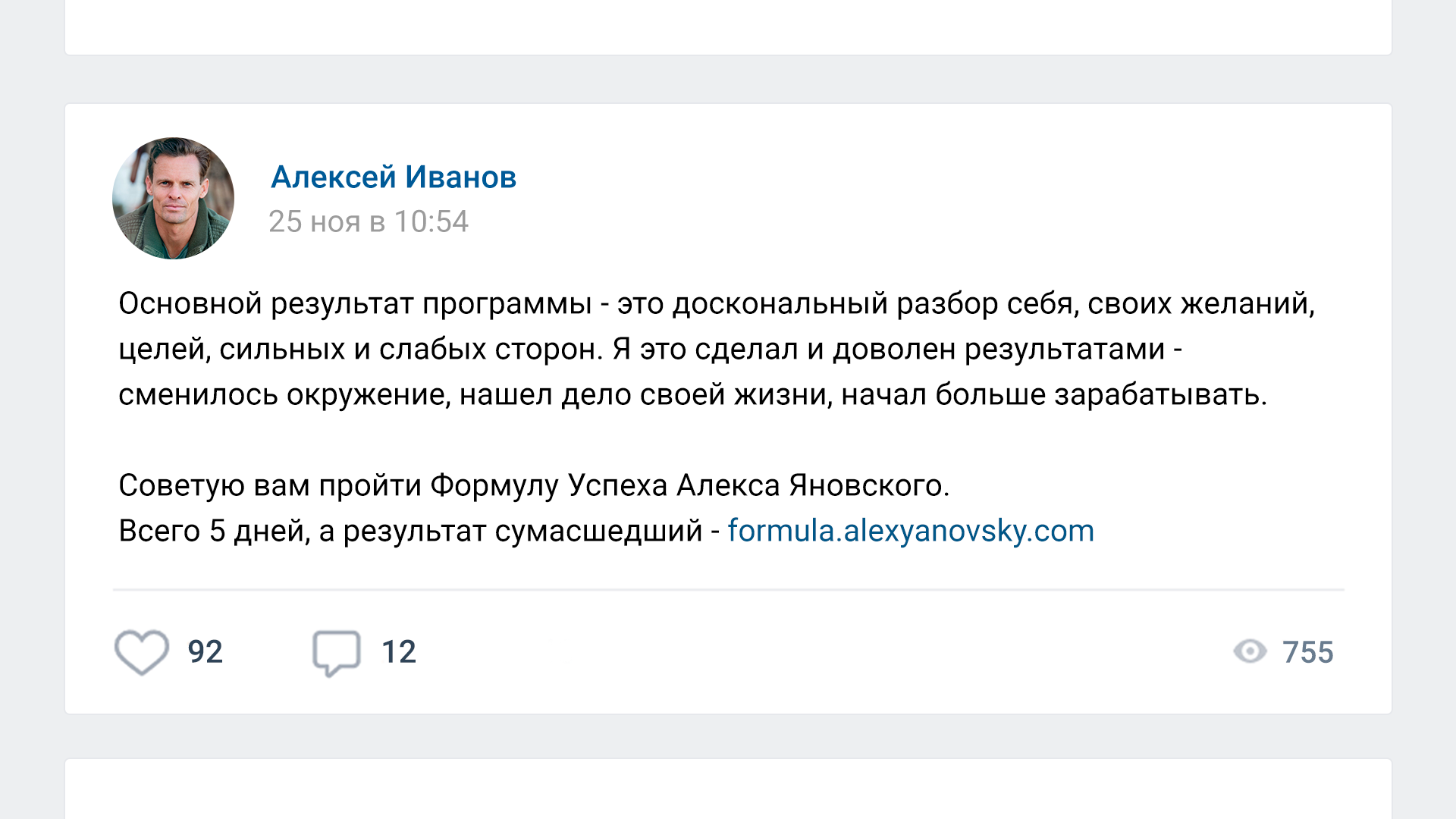
Task: Click the view count 755
Action: point(1307,652)
